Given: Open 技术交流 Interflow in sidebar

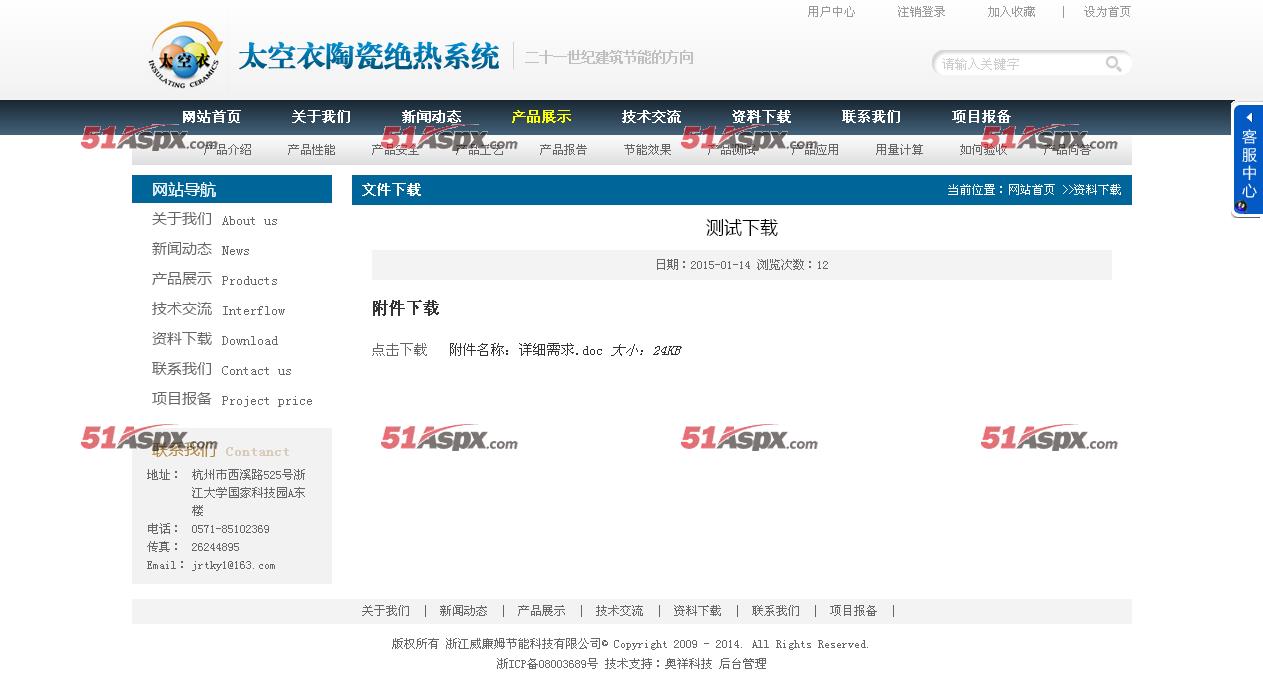Looking at the screenshot, I should tap(219, 309).
